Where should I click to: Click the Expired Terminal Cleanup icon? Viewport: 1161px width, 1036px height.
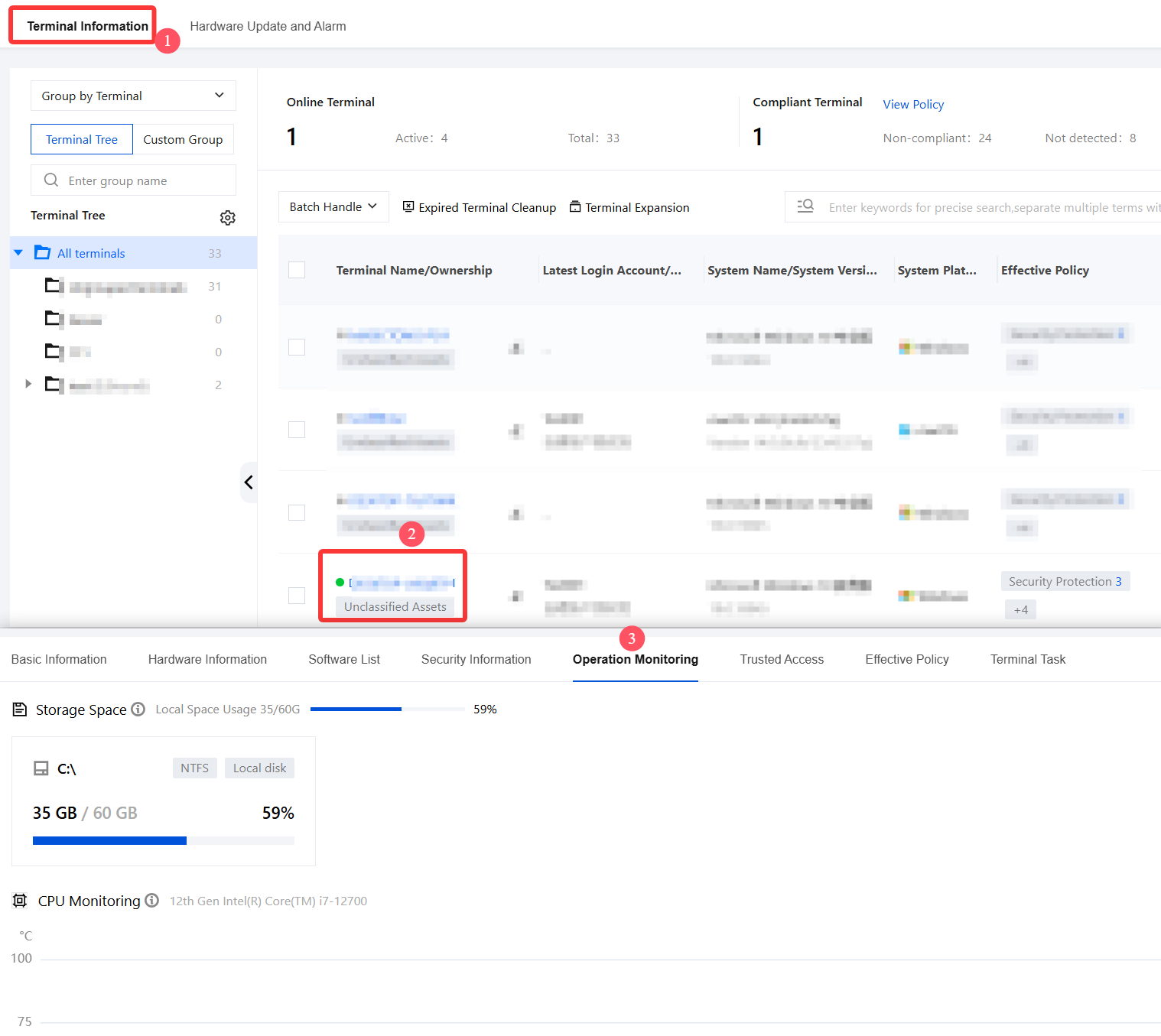click(x=408, y=206)
